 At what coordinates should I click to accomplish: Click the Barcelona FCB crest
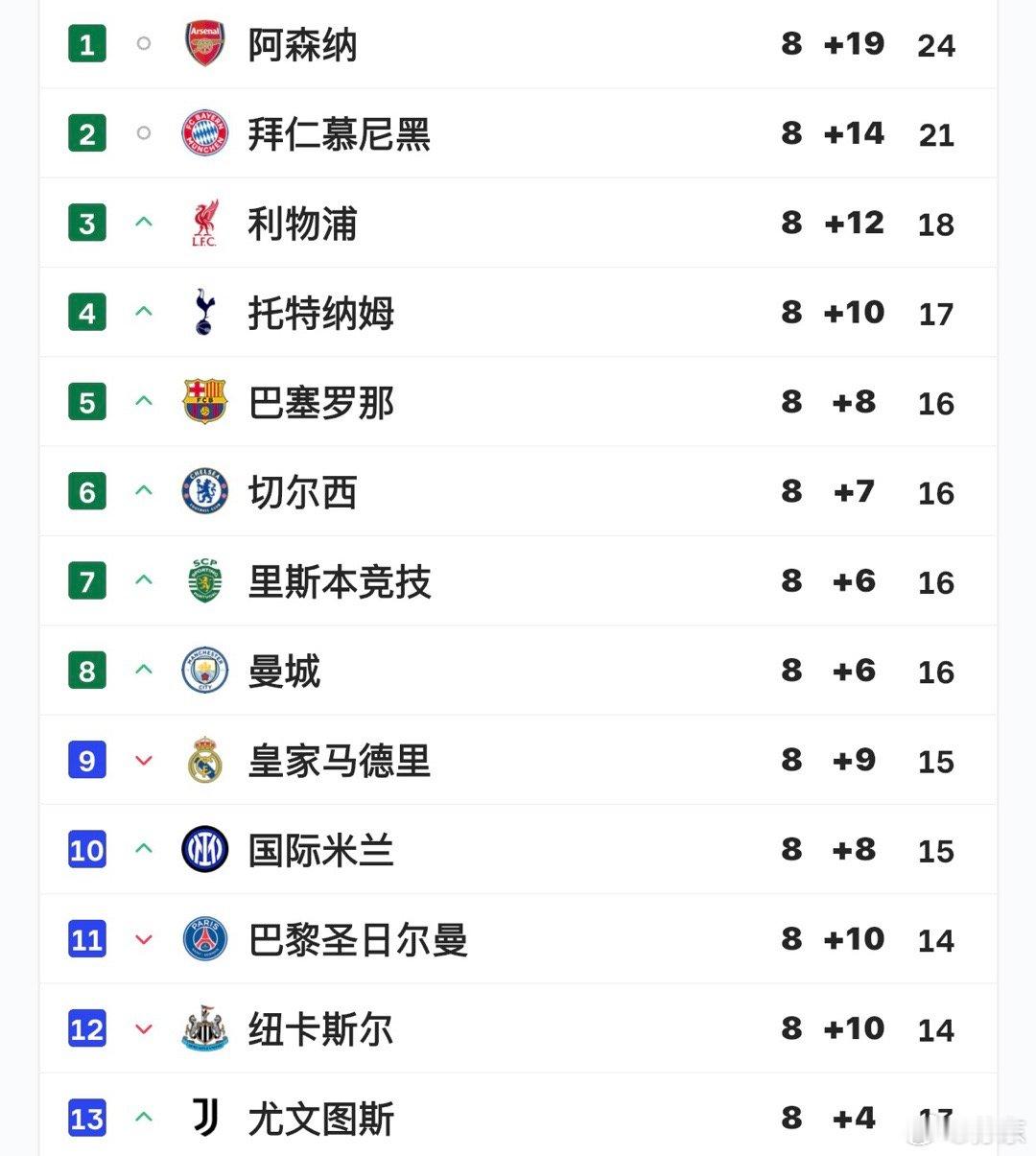pos(204,402)
